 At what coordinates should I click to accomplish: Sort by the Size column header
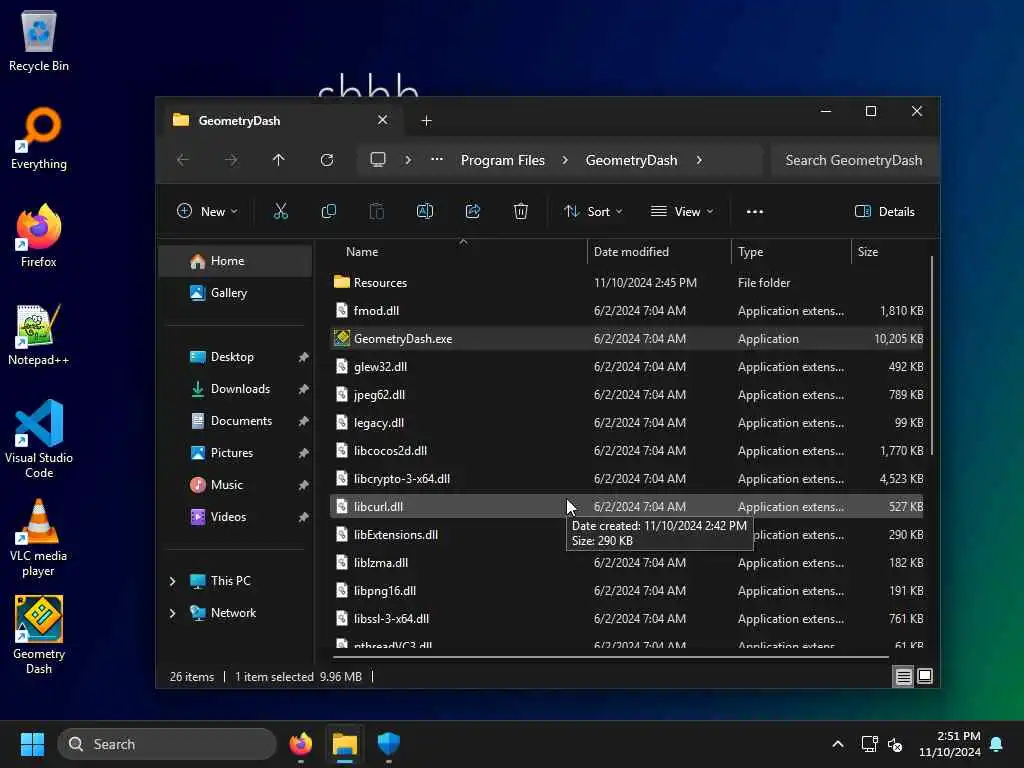coord(889,251)
